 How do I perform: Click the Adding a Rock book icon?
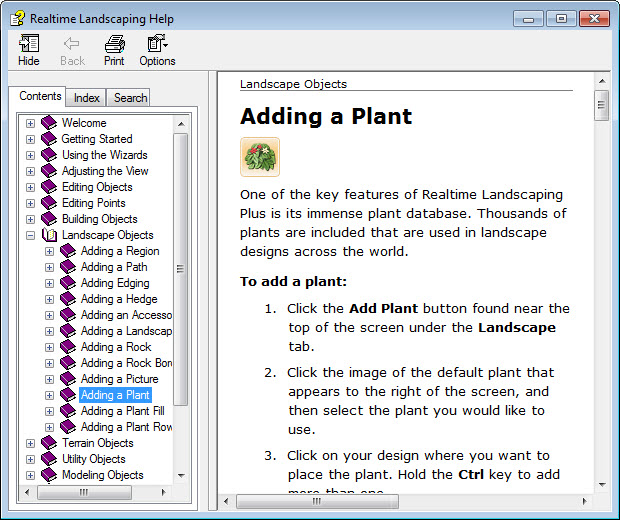68,347
